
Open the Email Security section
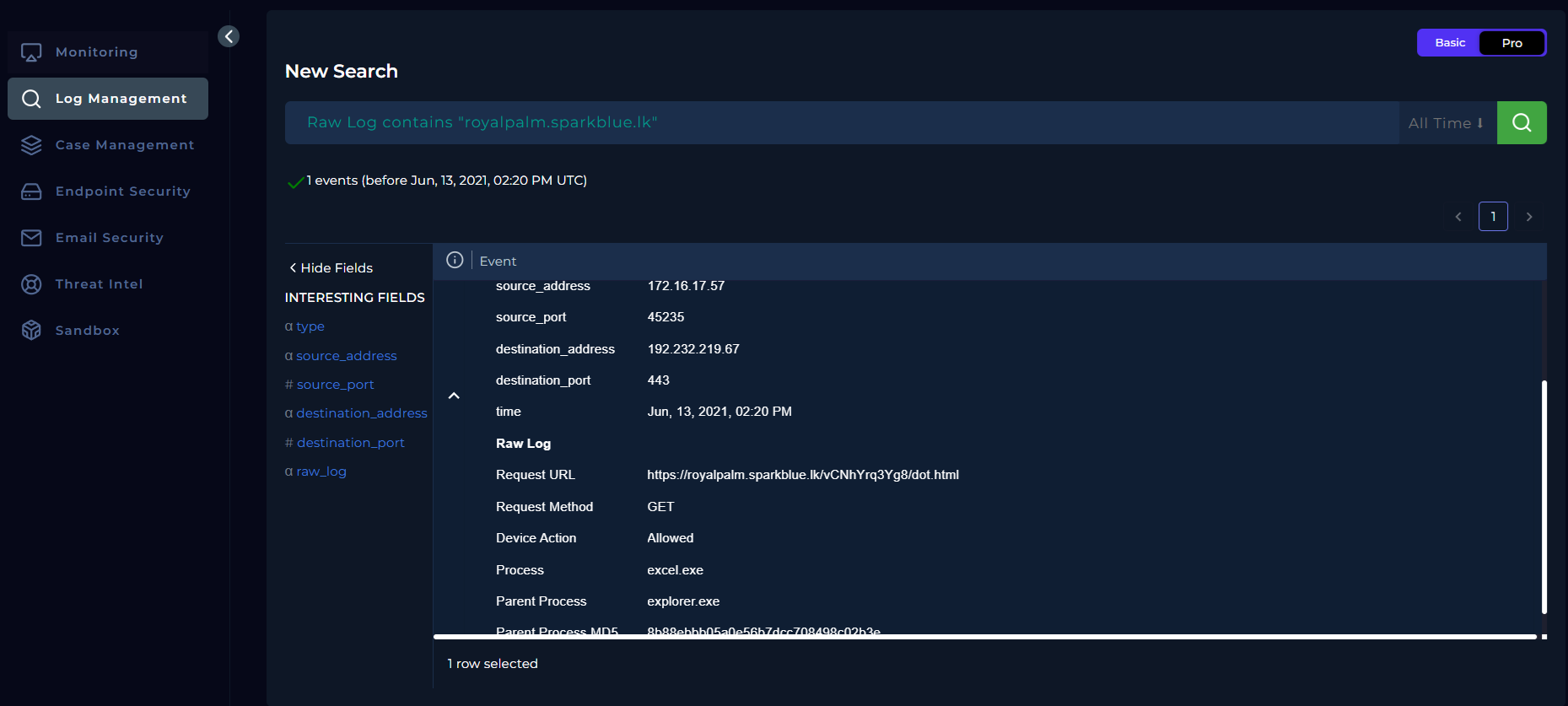pos(108,238)
